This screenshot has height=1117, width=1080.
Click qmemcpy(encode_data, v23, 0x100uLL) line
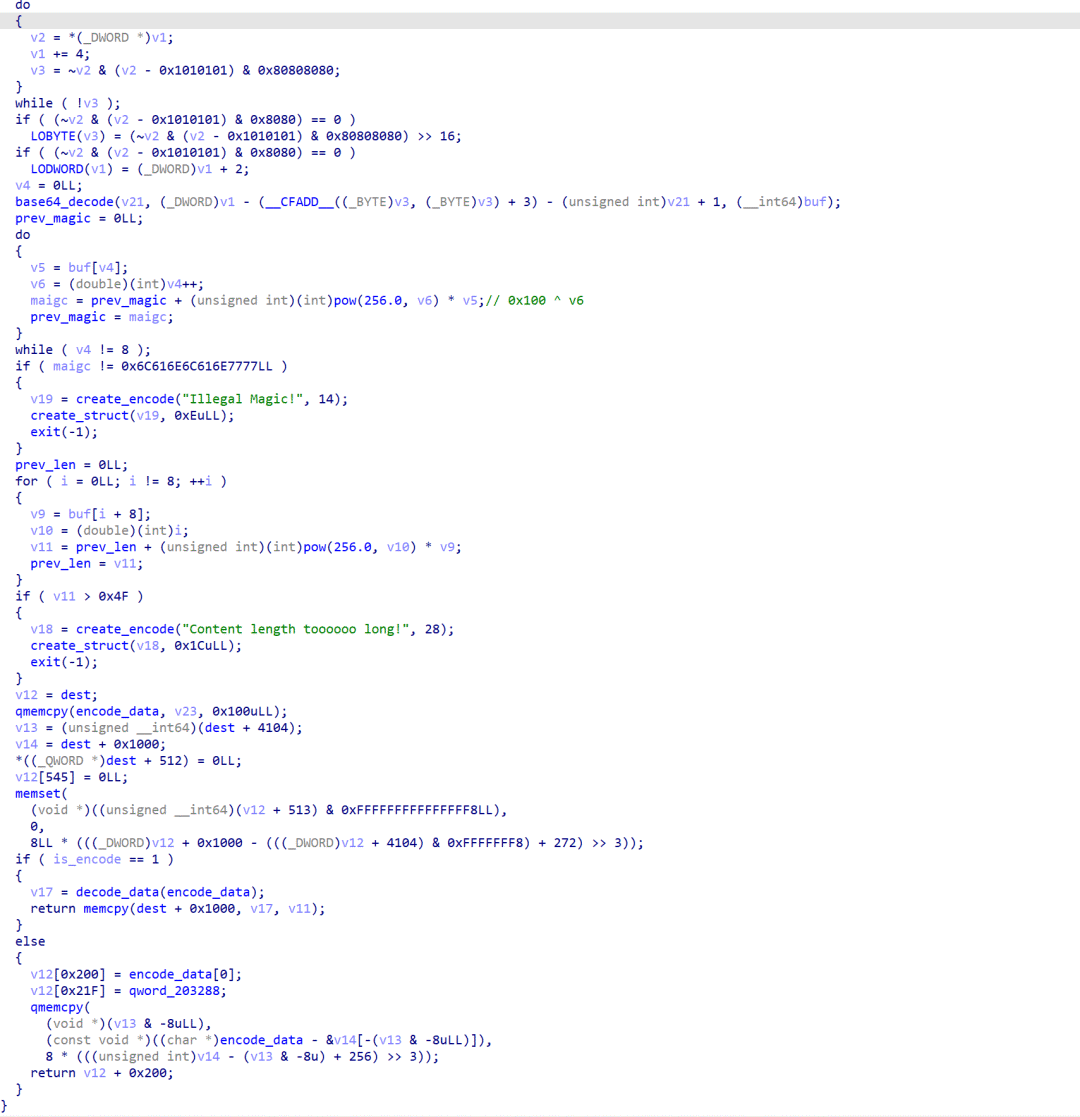coord(152,711)
